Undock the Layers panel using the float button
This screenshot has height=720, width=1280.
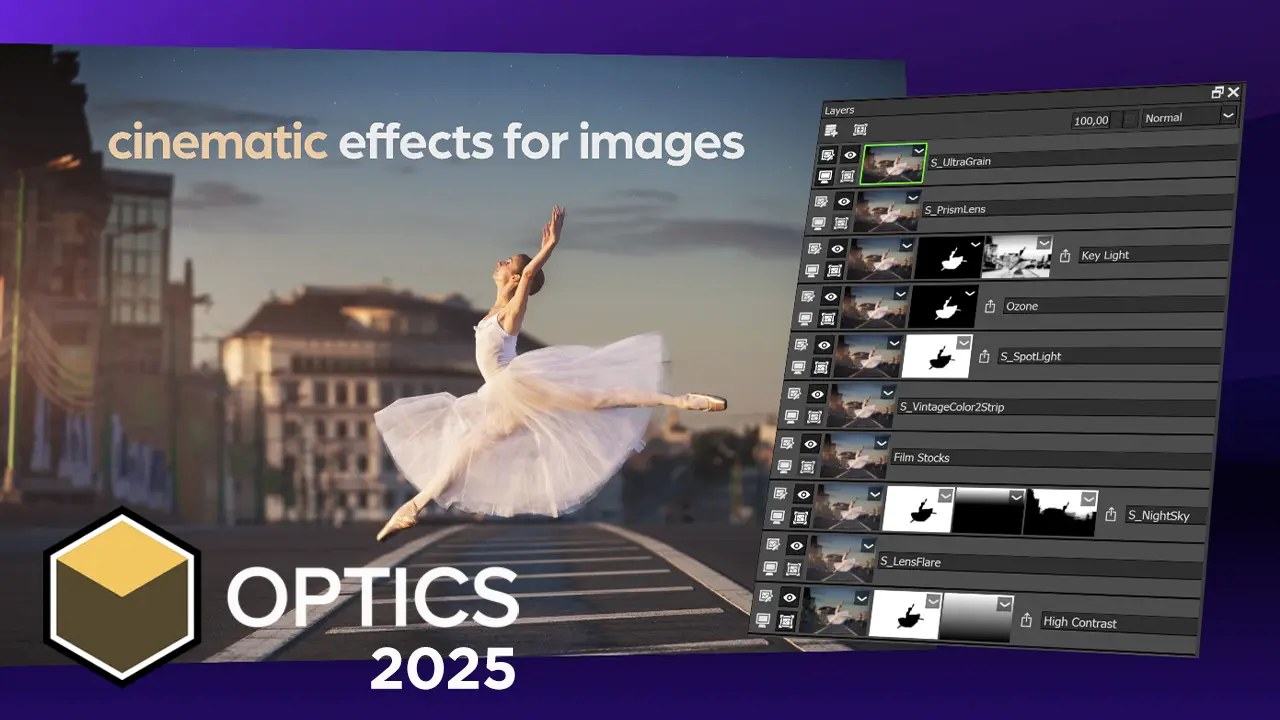coord(1217,92)
